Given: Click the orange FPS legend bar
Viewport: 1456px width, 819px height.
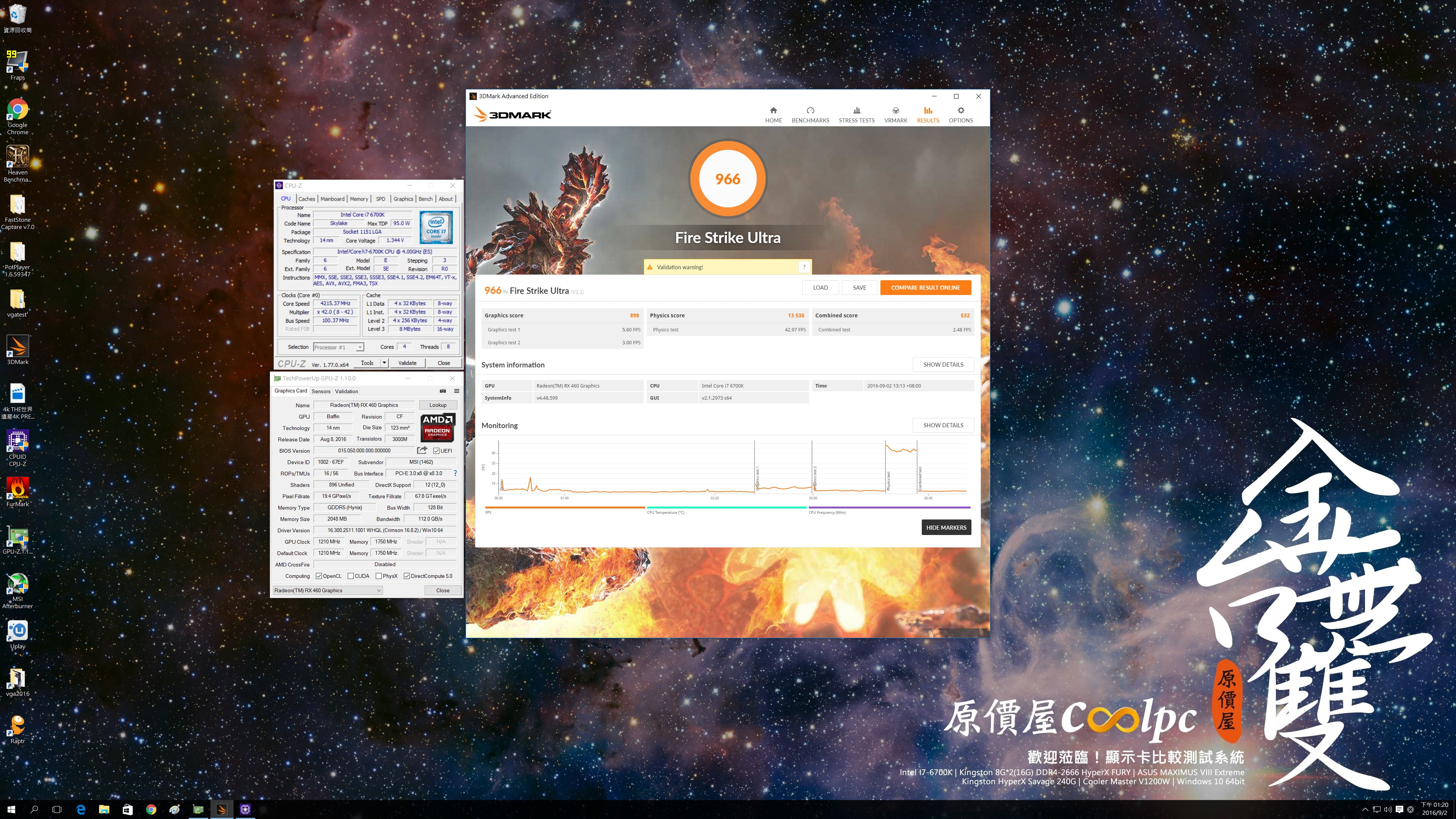Looking at the screenshot, I should pyautogui.click(x=565, y=508).
